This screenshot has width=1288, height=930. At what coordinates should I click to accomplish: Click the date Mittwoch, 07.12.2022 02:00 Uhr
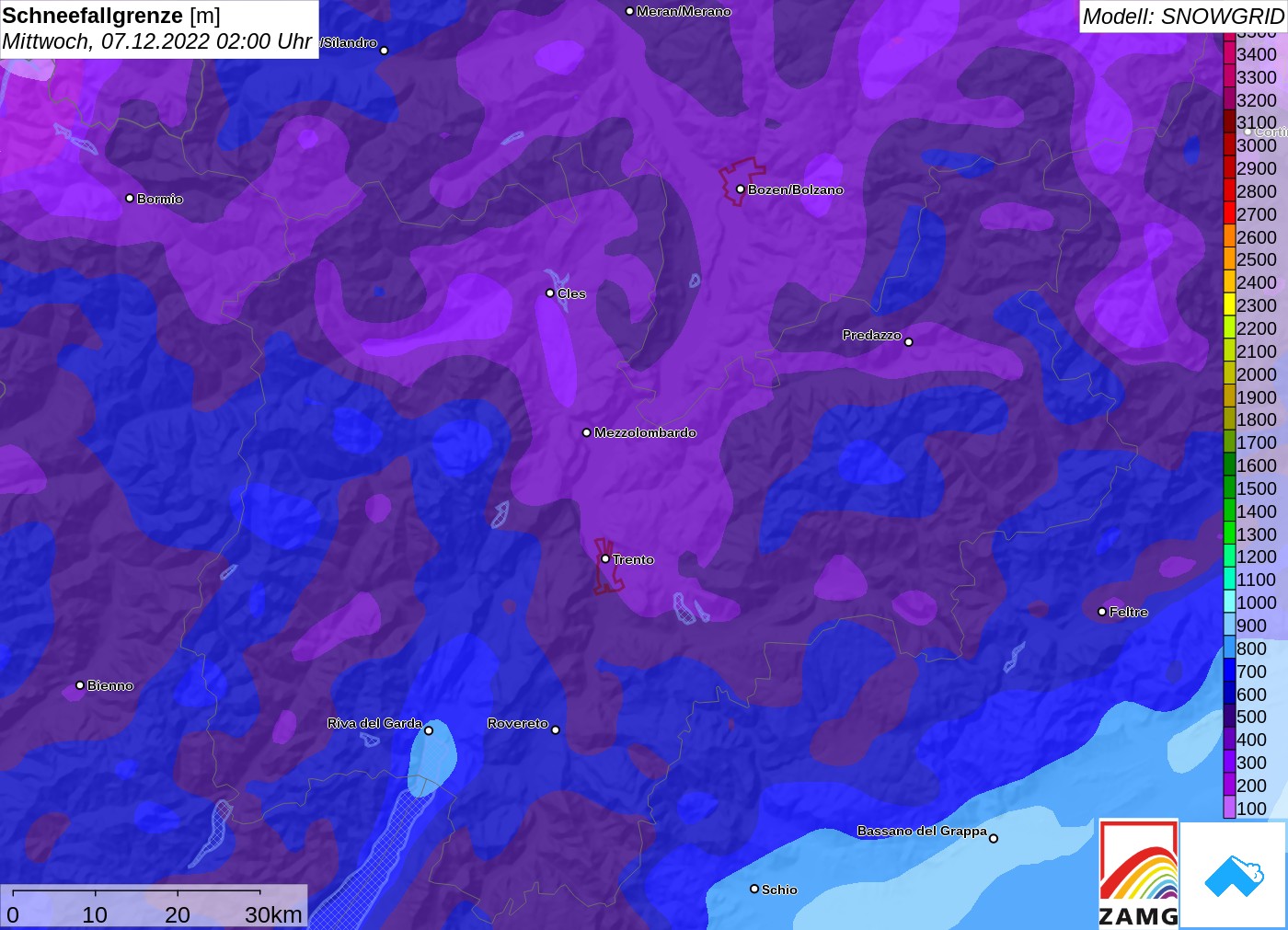point(157,42)
